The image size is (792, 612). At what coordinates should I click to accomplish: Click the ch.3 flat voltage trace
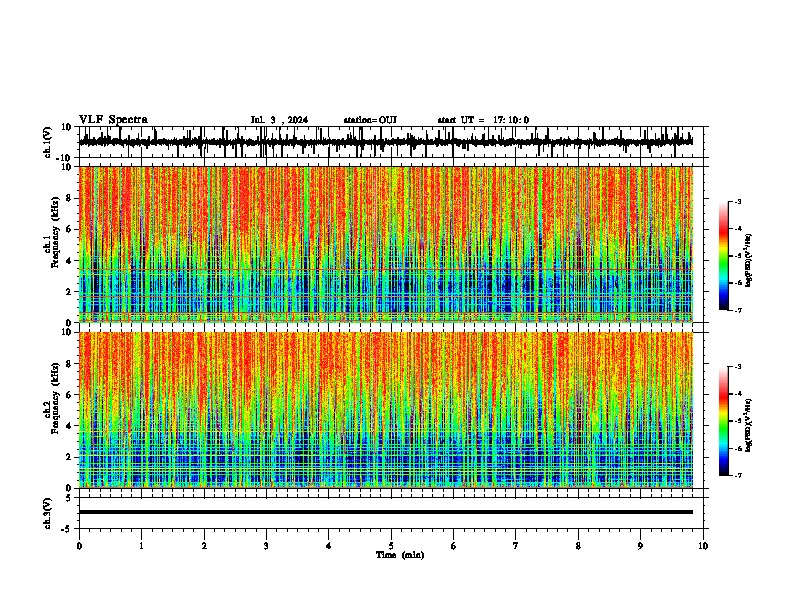click(385, 512)
